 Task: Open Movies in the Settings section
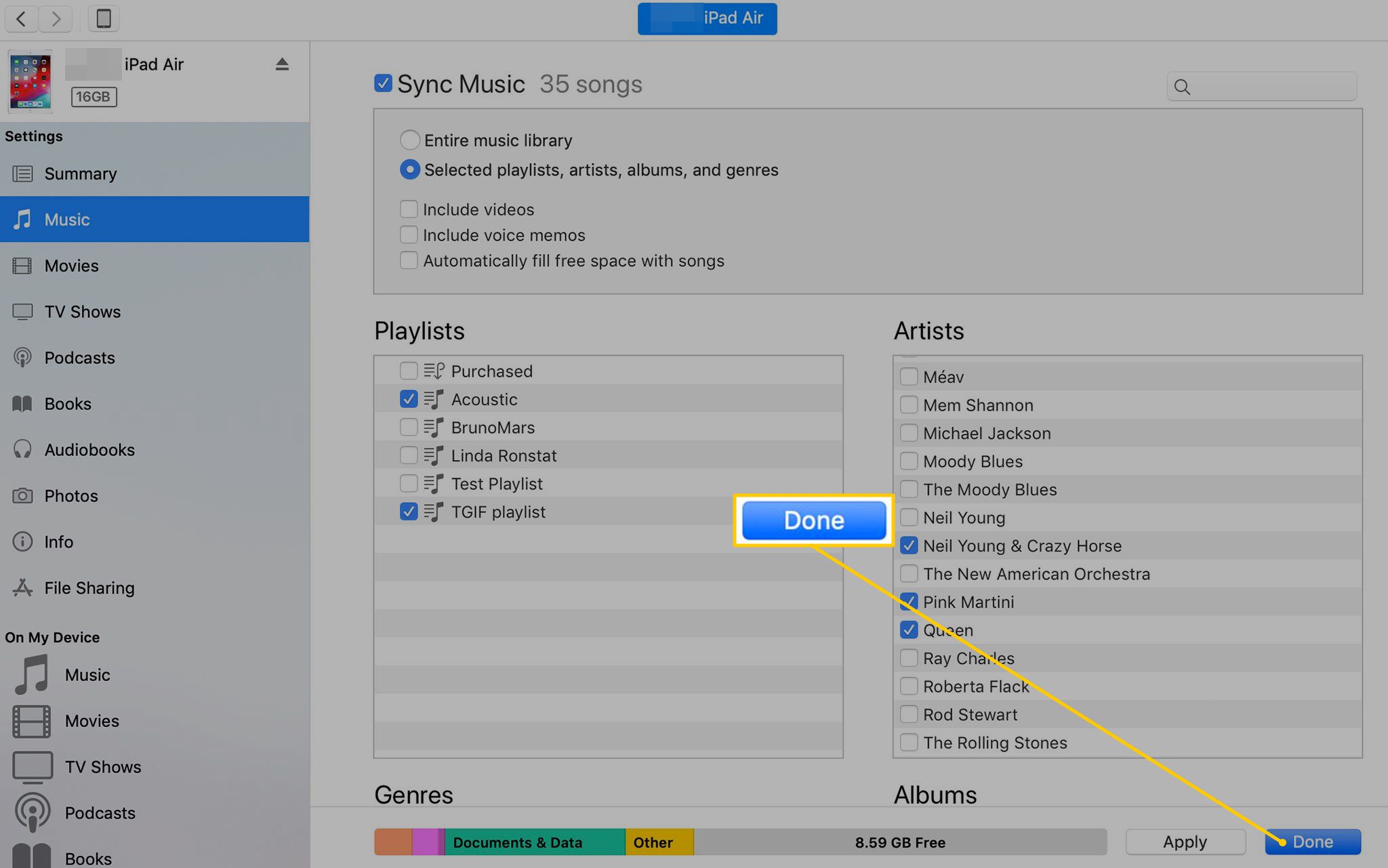(x=155, y=266)
